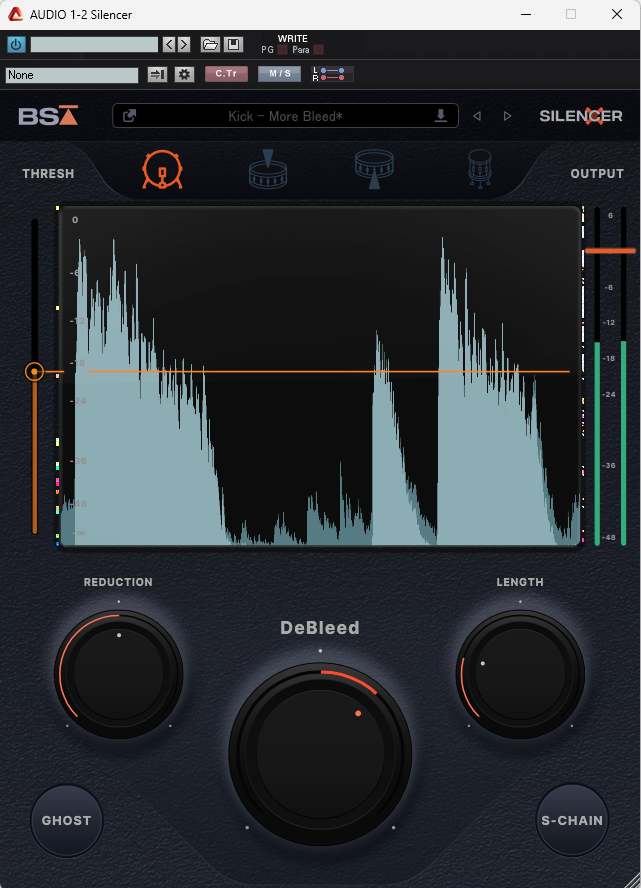Image resolution: width=641 pixels, height=888 pixels.
Task: Minimize the AUDIO 1-2 Silencer window
Action: 526,14
